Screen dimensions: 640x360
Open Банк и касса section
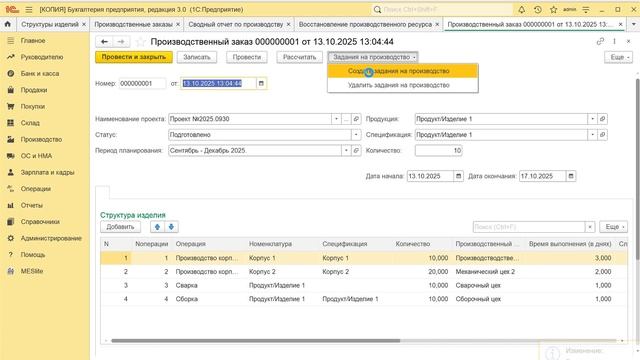[40, 73]
